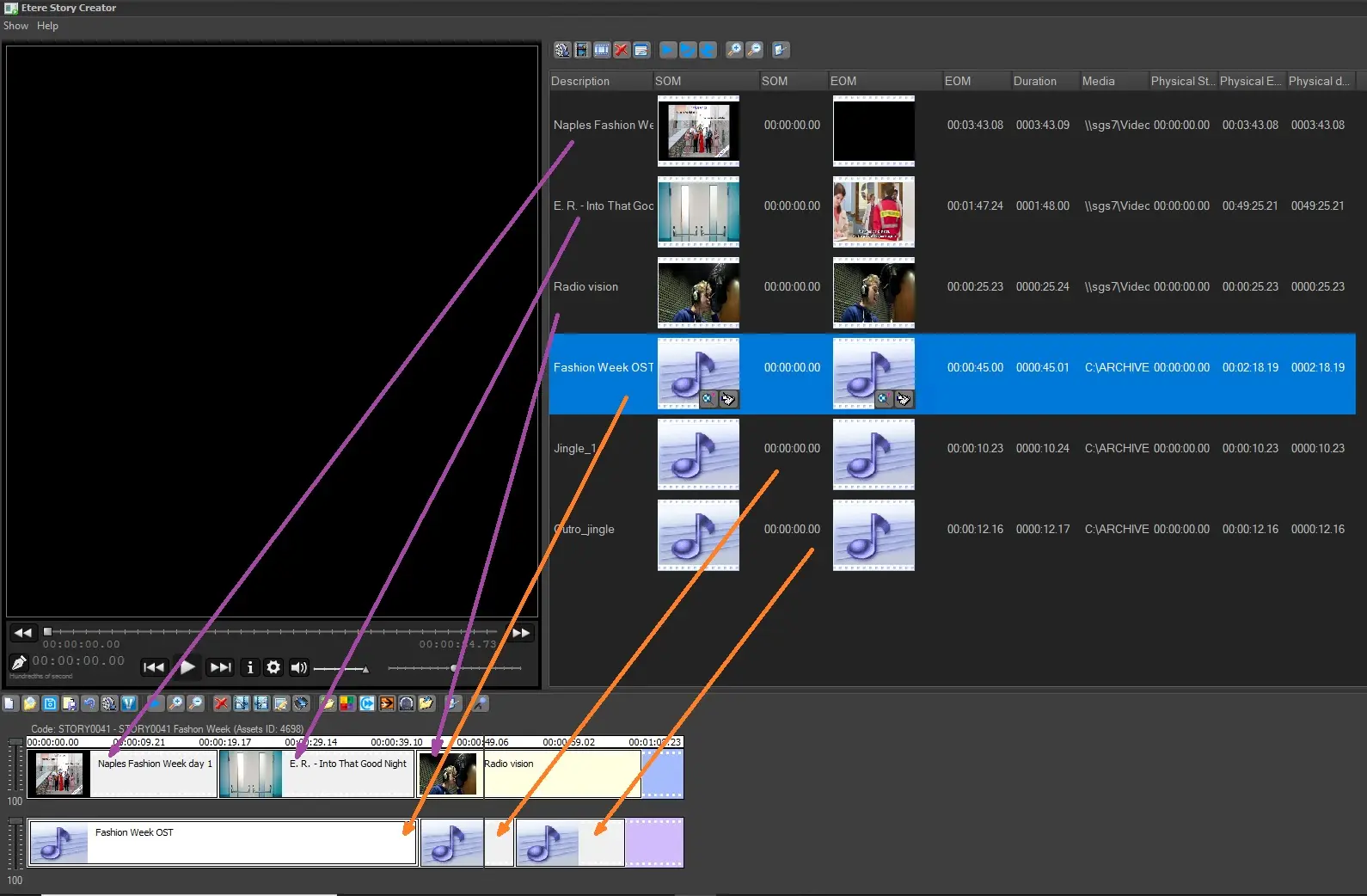Click the info button in player controls

pos(250,667)
